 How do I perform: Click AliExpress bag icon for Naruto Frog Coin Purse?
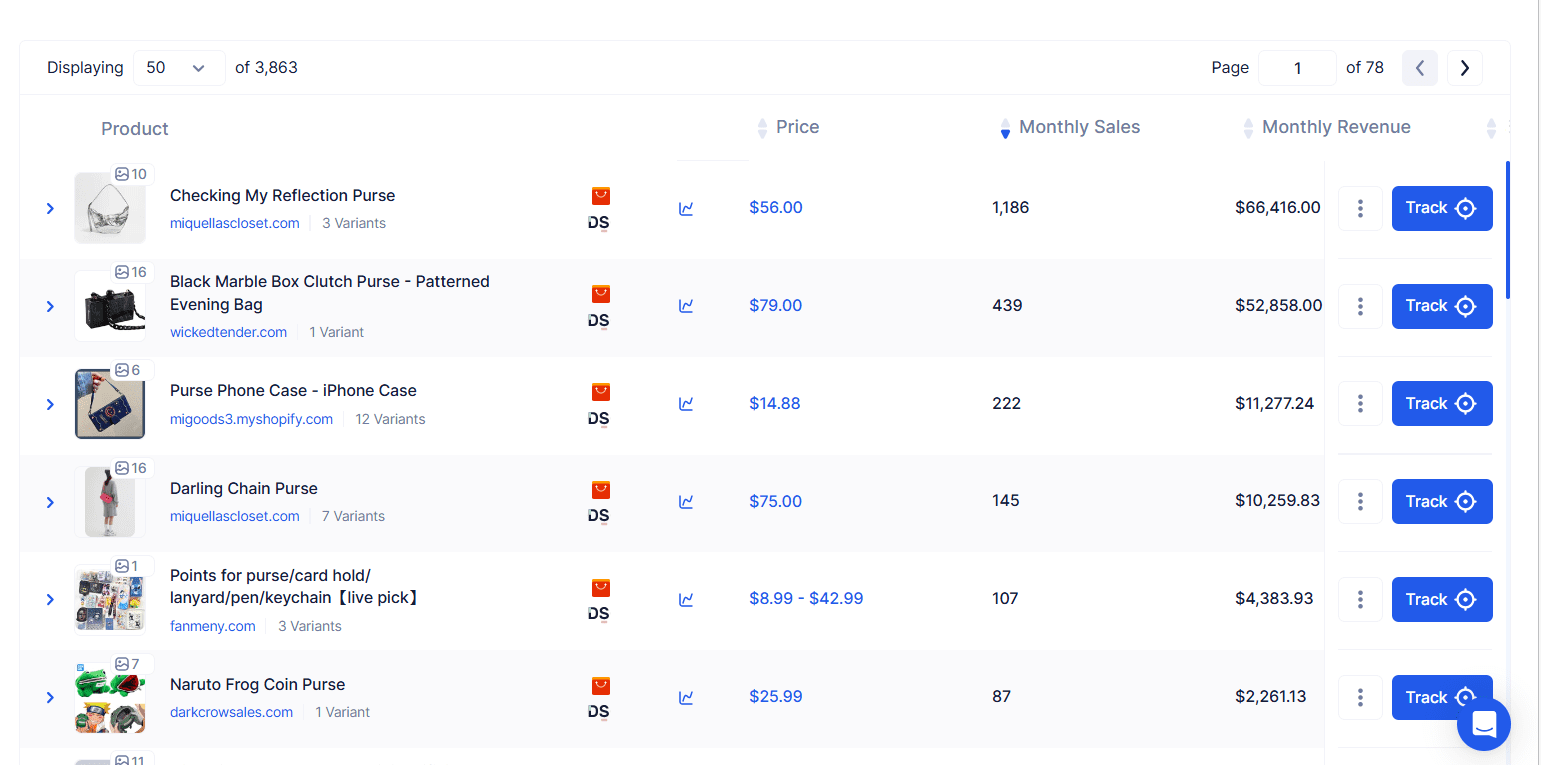click(600, 686)
